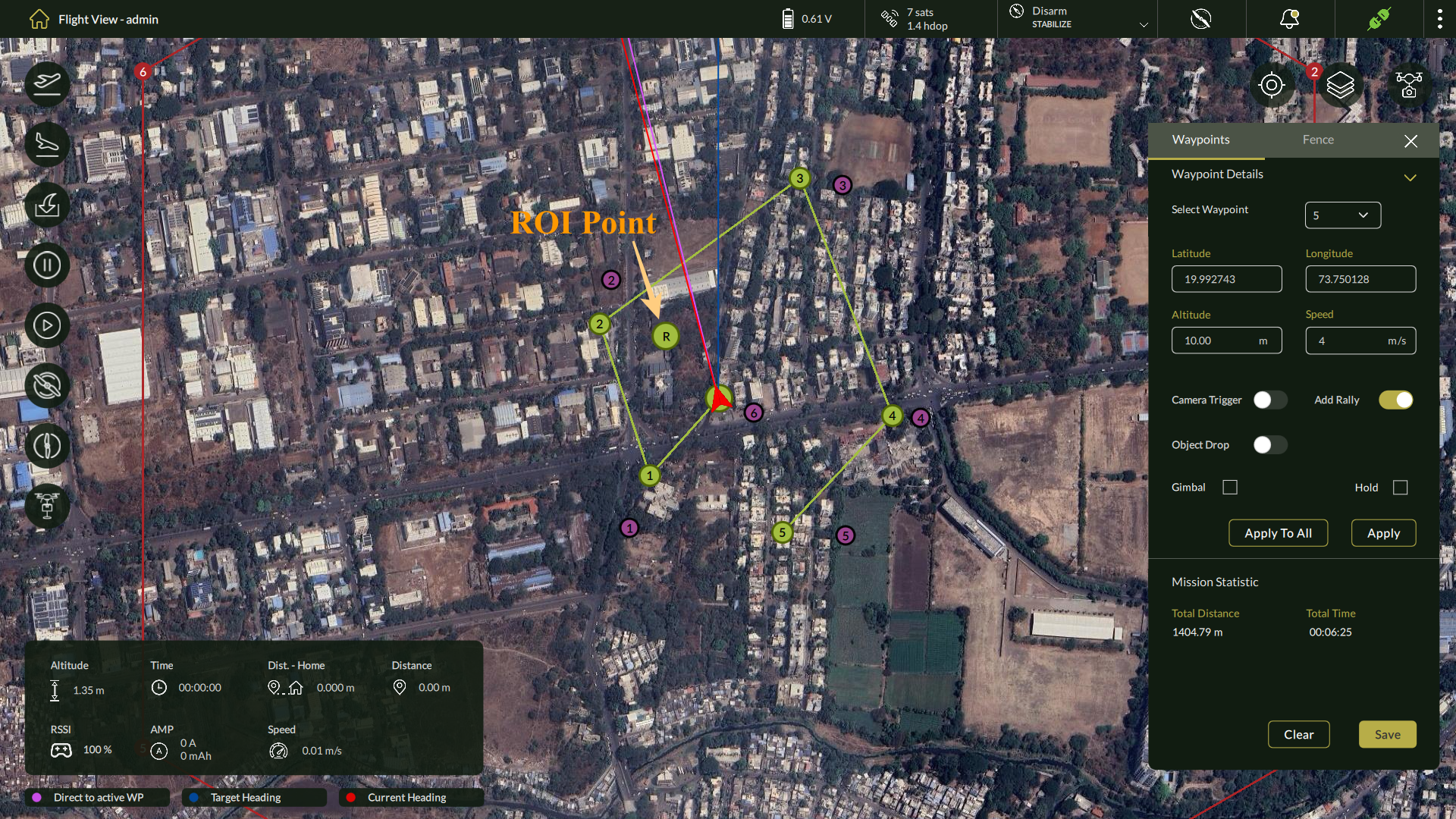
Task: Select the ROI marker R on map
Action: pos(666,336)
